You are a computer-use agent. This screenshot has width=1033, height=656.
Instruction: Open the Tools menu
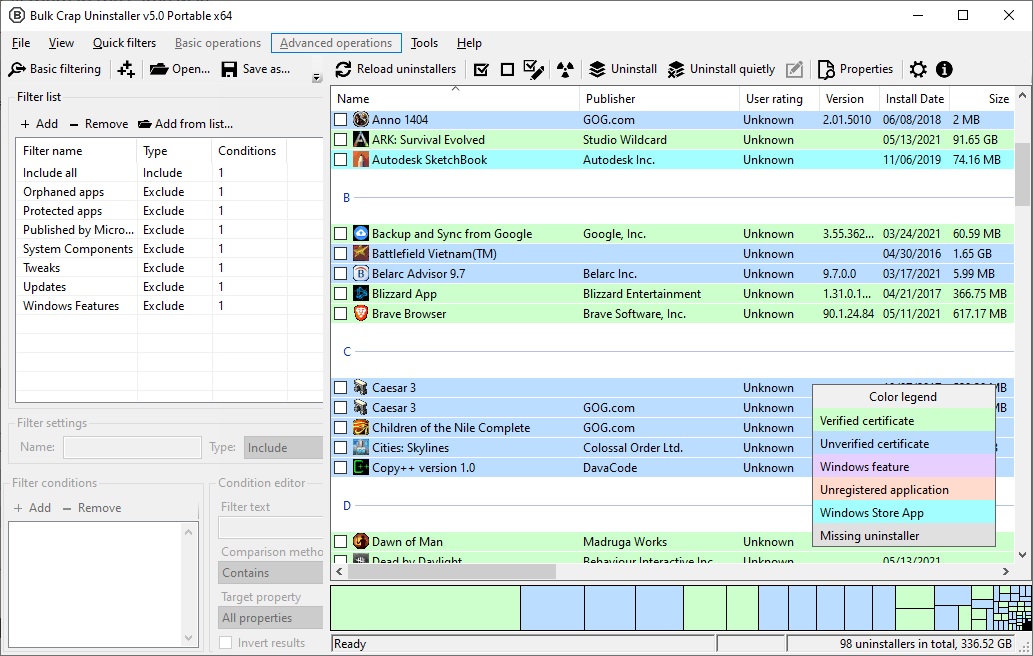[x=424, y=43]
